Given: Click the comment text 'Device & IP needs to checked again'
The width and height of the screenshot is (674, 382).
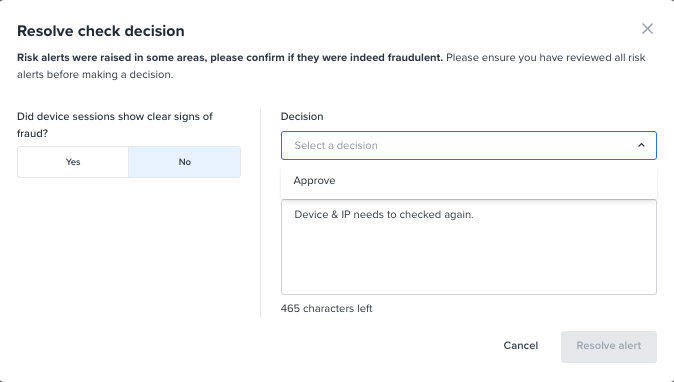Looking at the screenshot, I should click(384, 214).
